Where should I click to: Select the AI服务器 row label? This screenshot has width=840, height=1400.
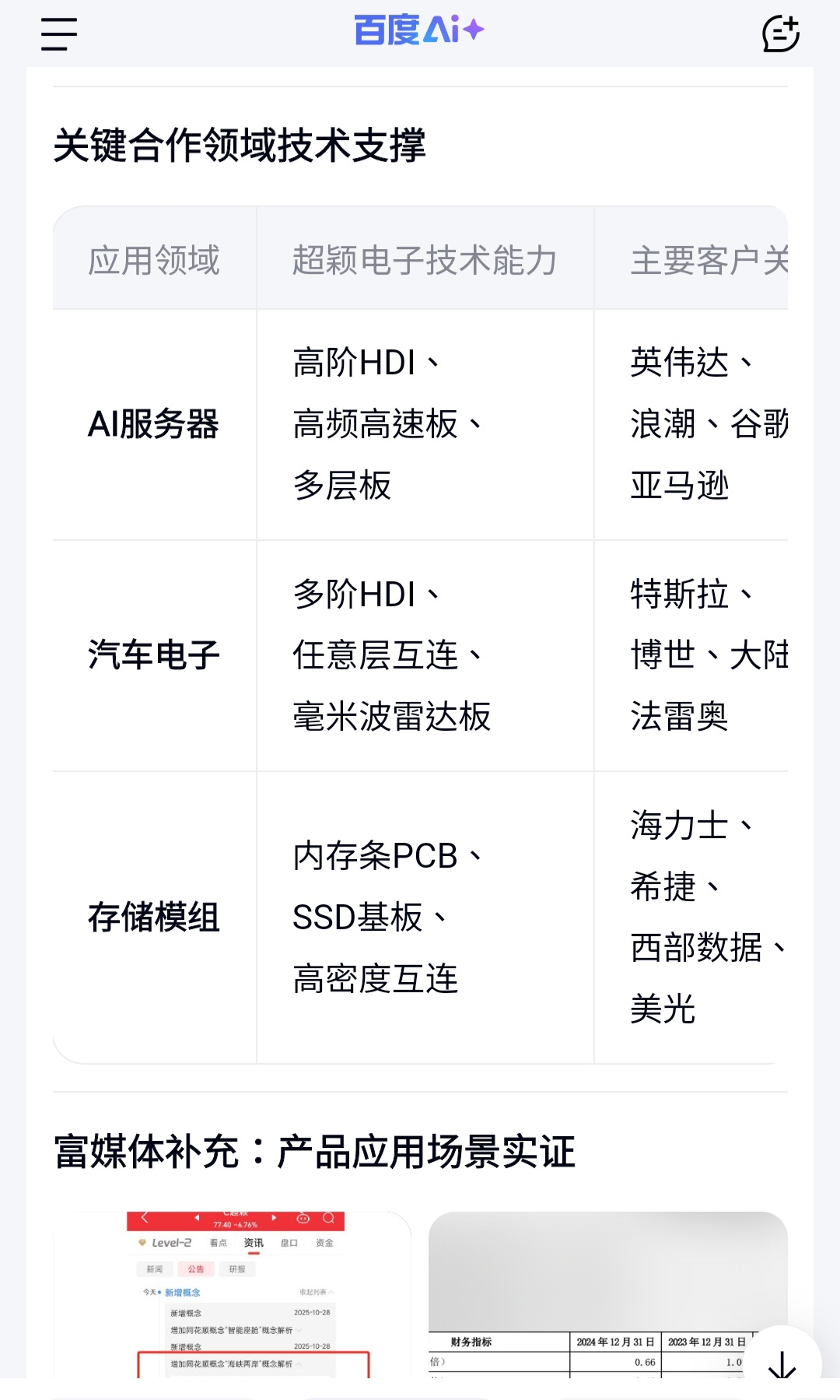(154, 424)
